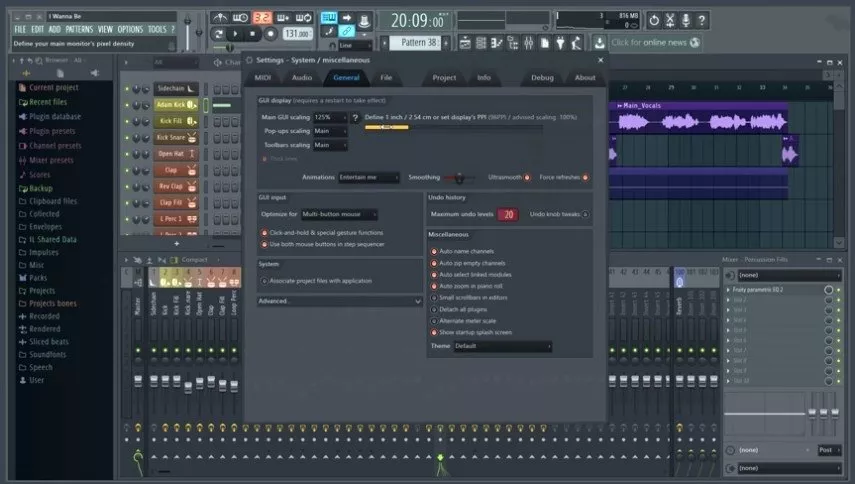855x484 pixels.
Task: Add a channel with the plus button
Action: coord(177,244)
